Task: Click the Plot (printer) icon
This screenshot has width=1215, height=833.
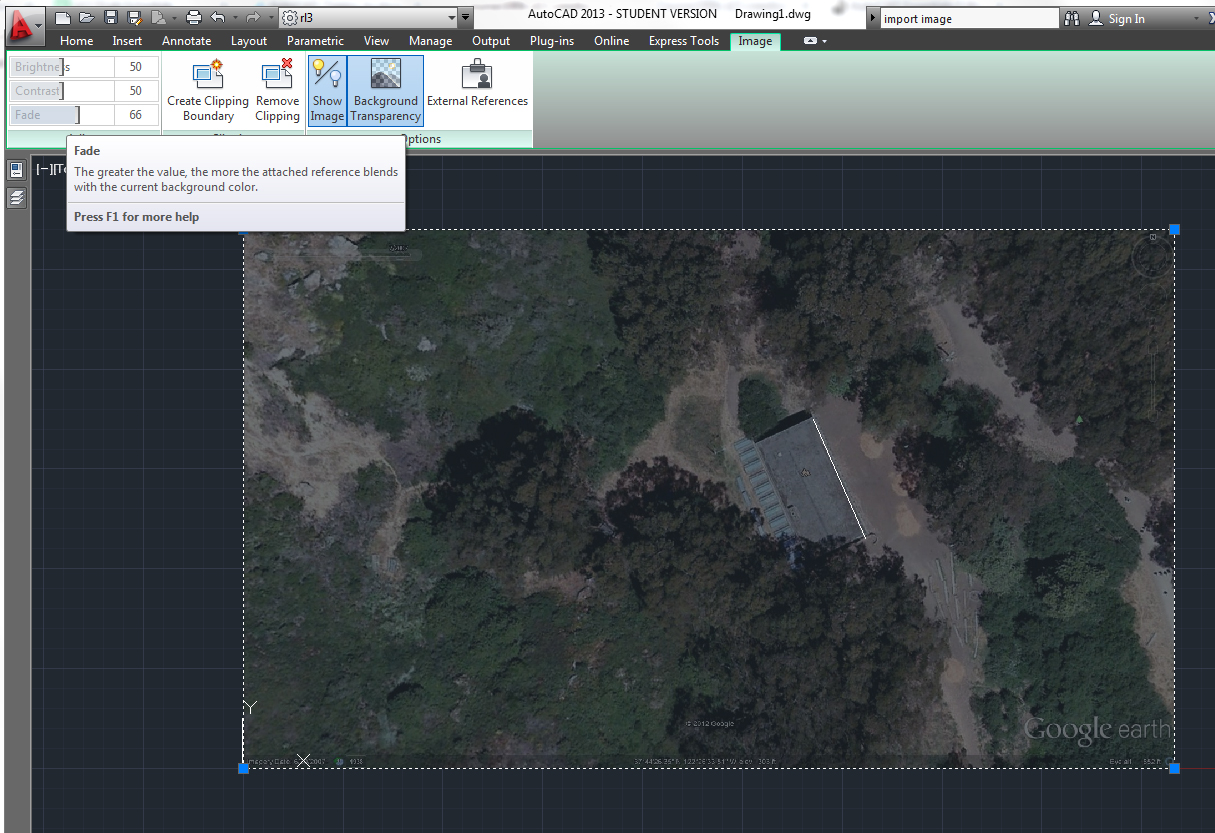Action: coord(194,18)
